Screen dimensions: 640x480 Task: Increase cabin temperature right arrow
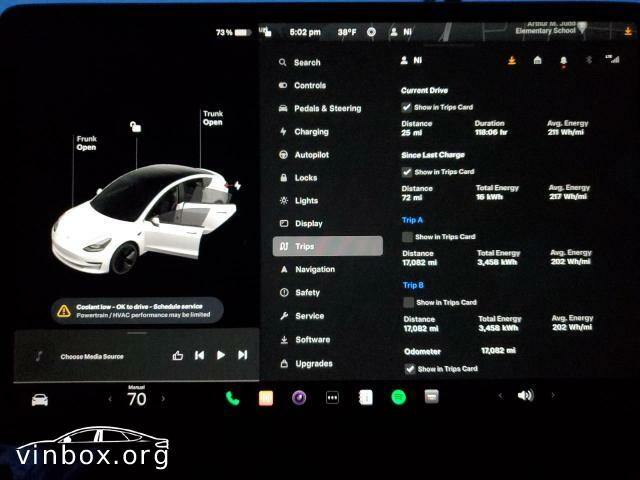(x=163, y=399)
